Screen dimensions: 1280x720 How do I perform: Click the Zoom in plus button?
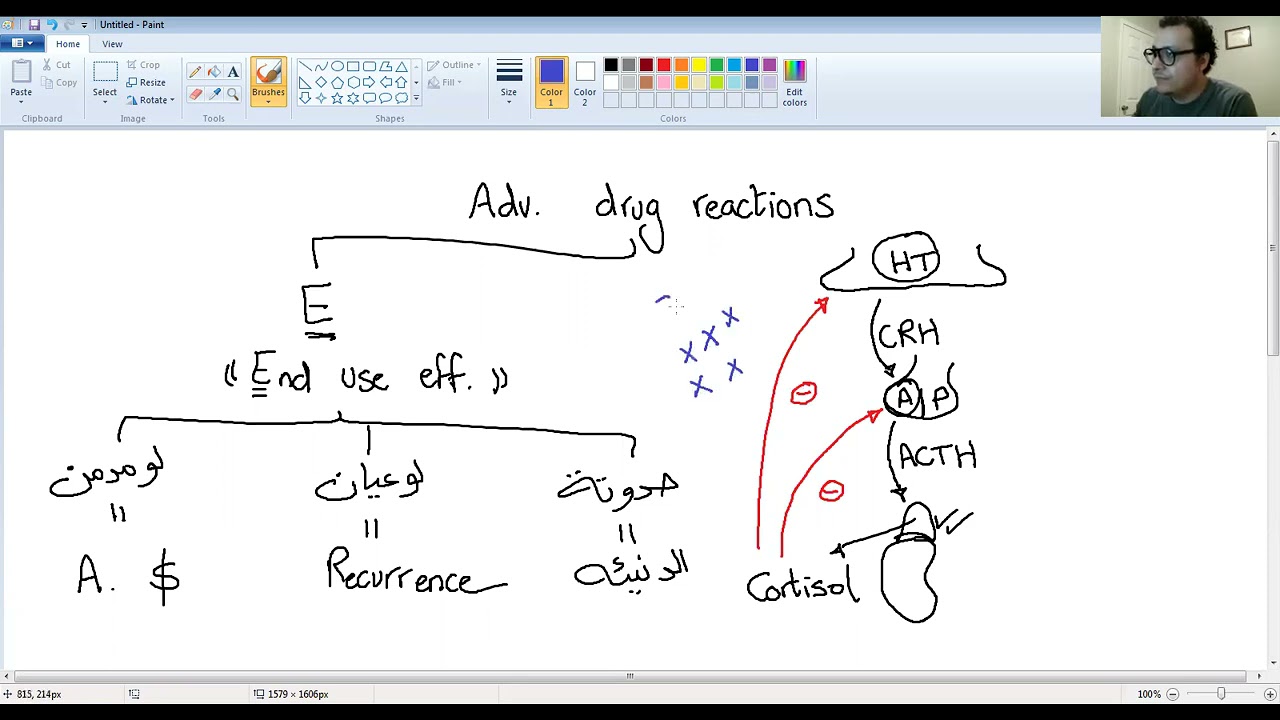[1270, 694]
